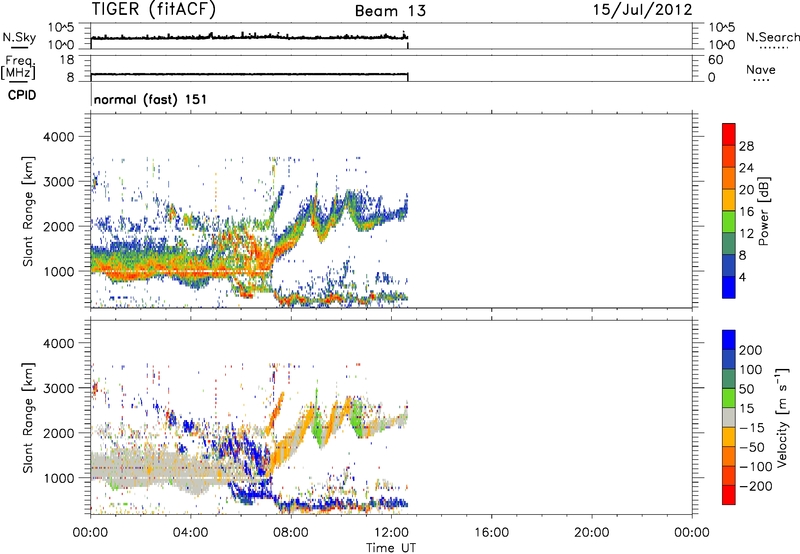Click the 20:00 time axis label
The width and height of the screenshot is (800, 554).
[591, 532]
